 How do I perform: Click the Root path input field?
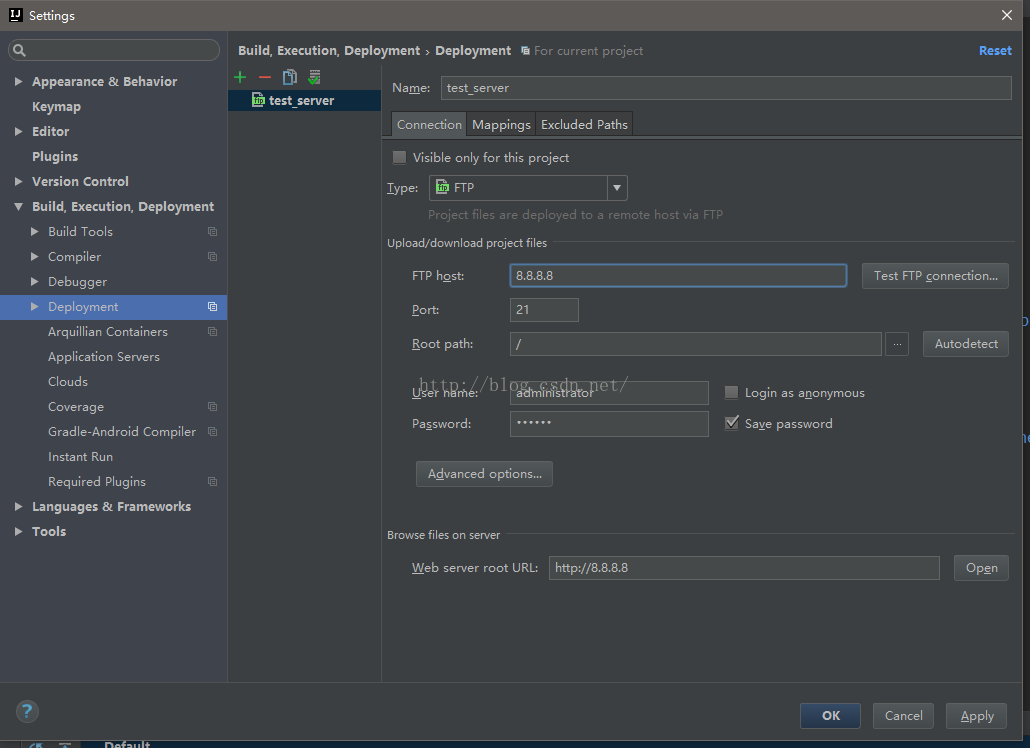pyautogui.click(x=696, y=344)
